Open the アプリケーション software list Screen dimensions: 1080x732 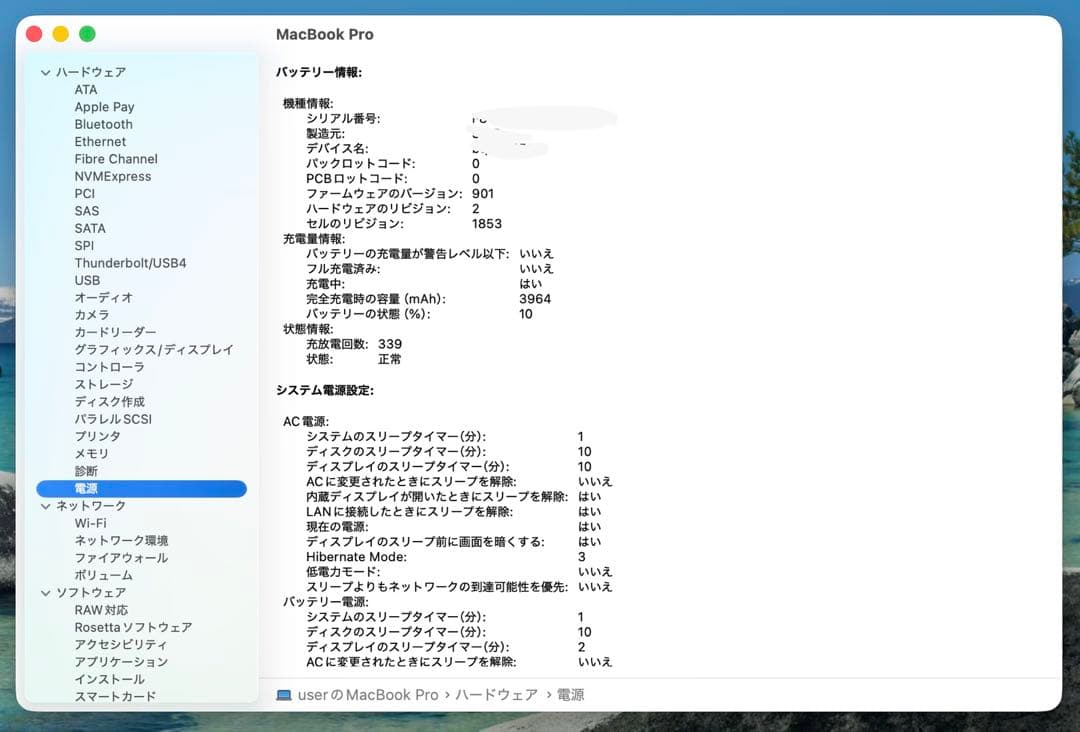click(122, 661)
